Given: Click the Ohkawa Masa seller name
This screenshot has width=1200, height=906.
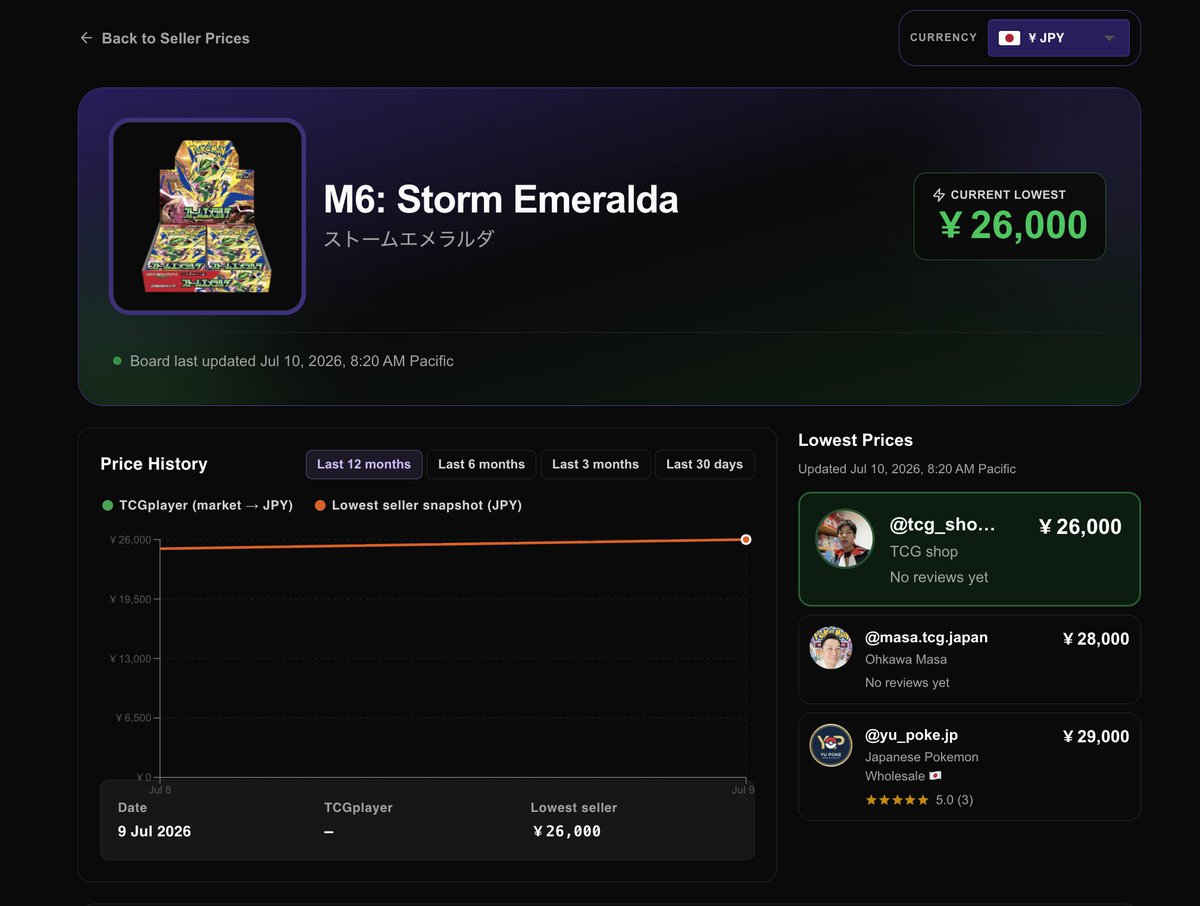Looking at the screenshot, I should pos(906,659).
